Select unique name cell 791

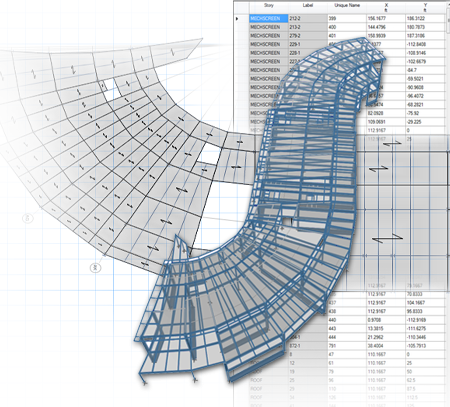[347, 346]
